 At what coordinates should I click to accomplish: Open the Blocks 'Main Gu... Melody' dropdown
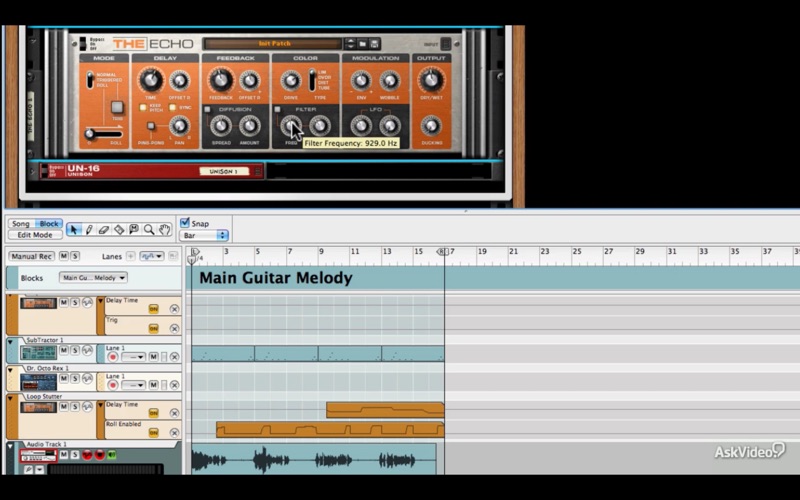coord(93,278)
